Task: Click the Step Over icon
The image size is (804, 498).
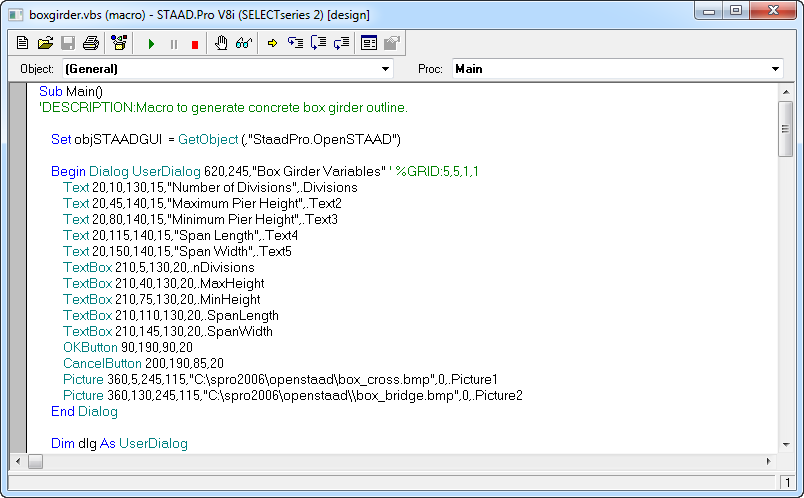Action: [x=318, y=43]
